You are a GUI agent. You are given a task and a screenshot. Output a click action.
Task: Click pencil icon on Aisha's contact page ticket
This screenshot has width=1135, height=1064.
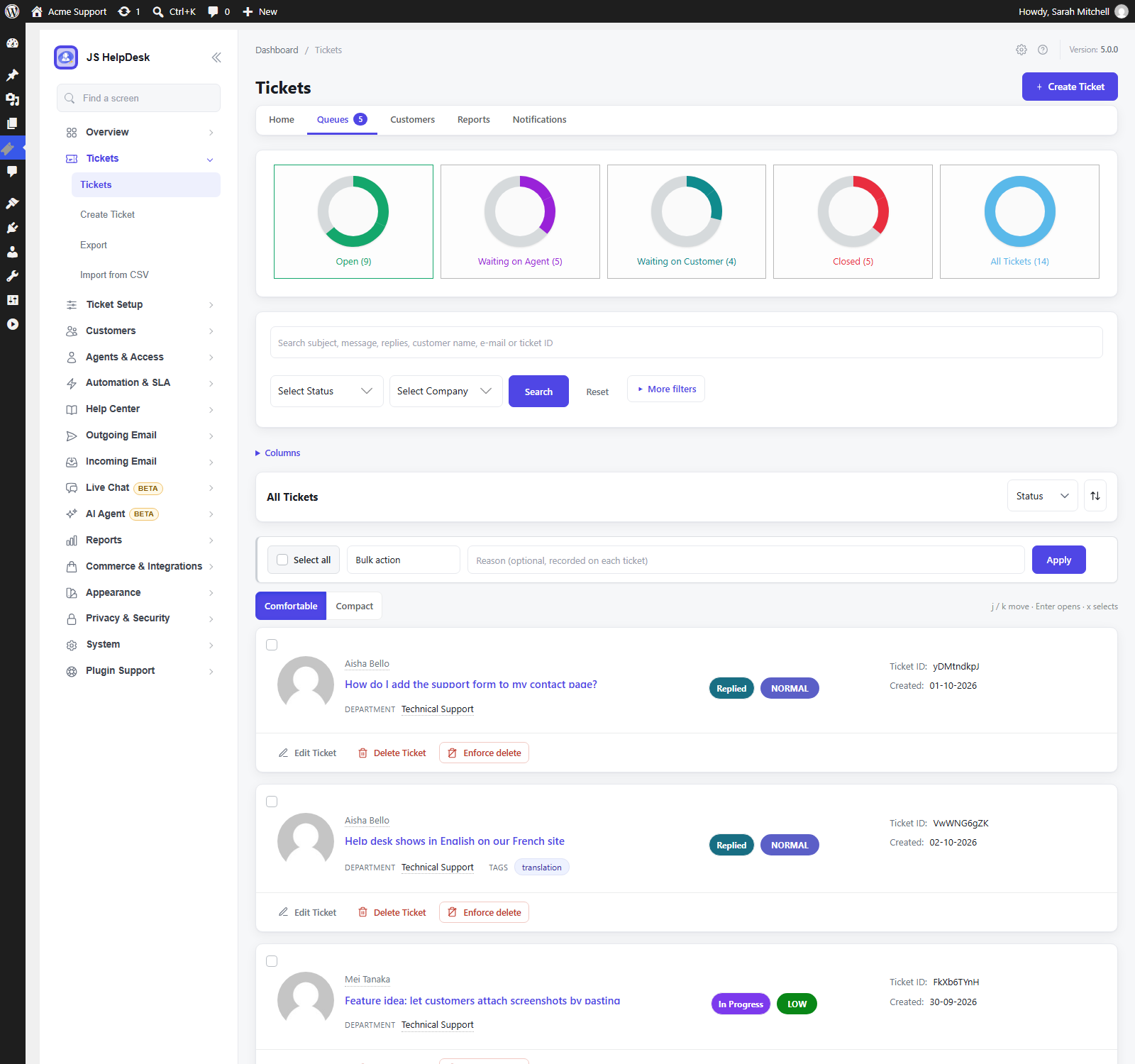pos(283,753)
